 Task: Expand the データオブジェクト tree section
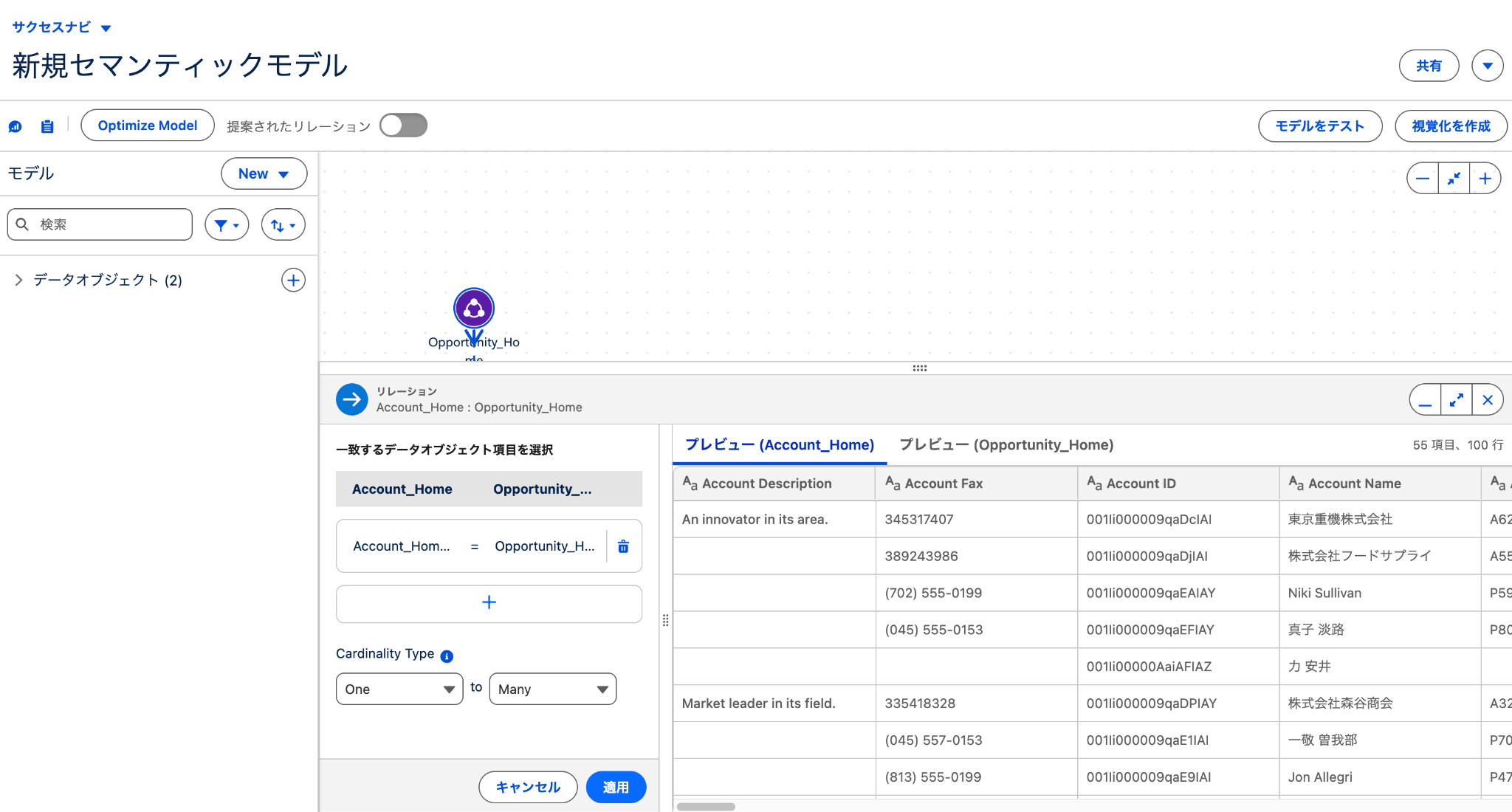point(18,281)
